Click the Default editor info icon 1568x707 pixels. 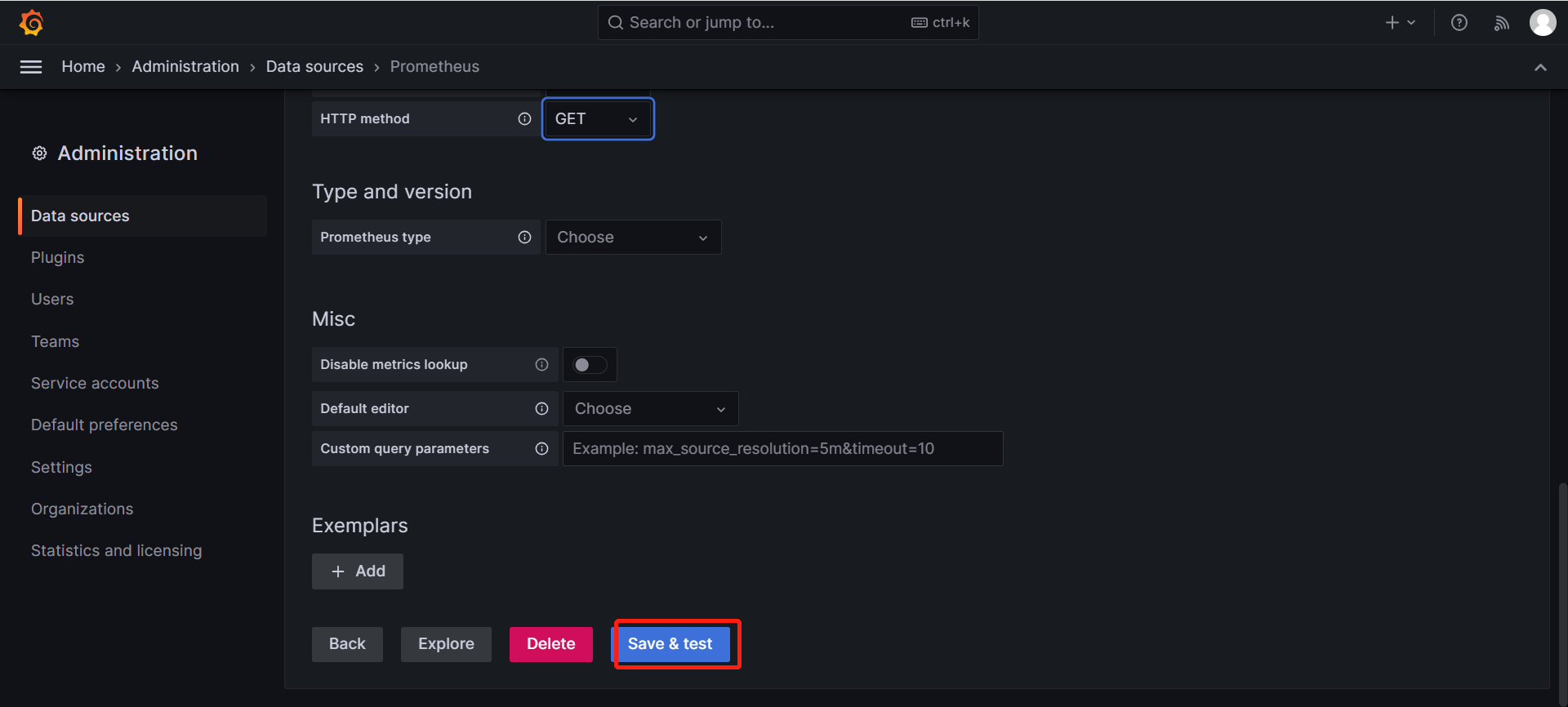[x=541, y=409]
